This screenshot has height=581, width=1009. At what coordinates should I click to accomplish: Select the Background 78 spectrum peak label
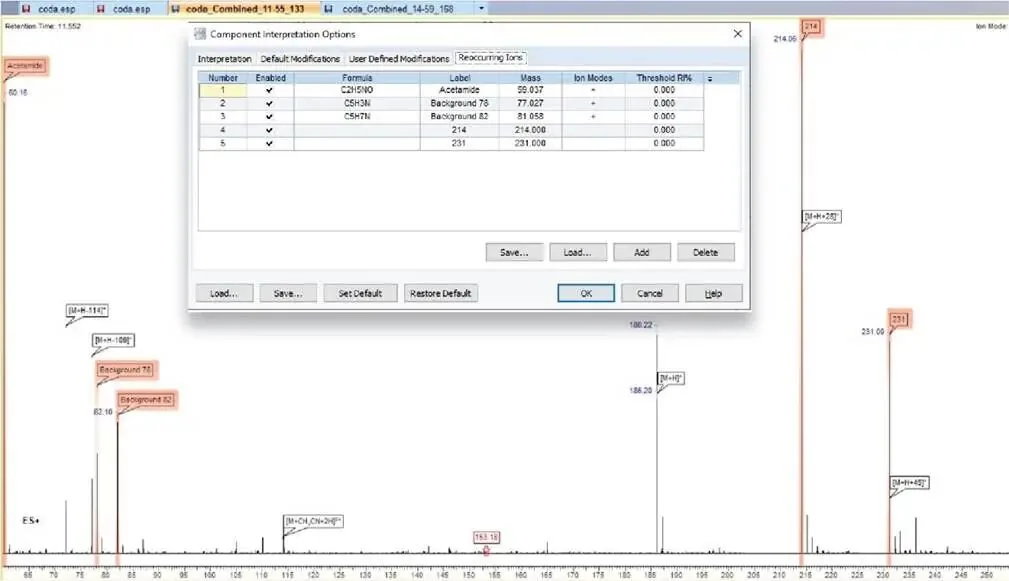[125, 370]
